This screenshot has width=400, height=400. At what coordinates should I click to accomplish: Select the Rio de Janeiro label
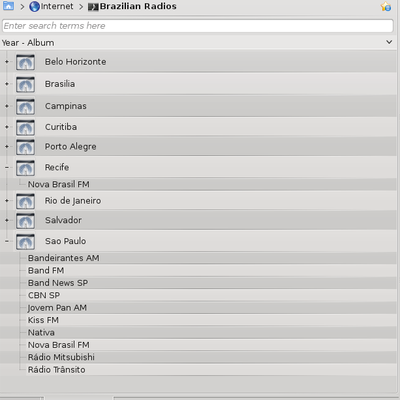pos(73,201)
